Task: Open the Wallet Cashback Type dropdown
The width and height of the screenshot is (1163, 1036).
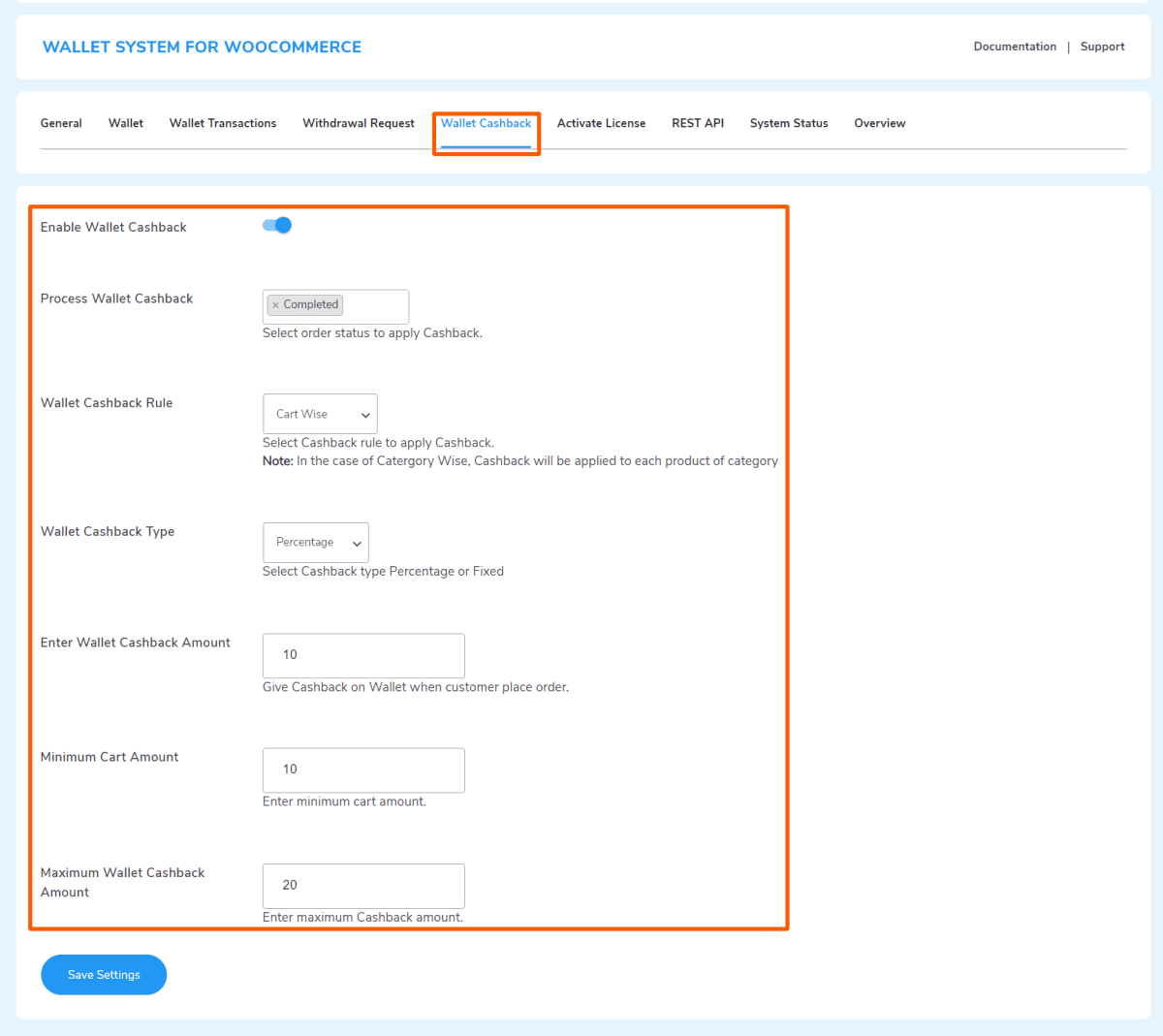Action: [x=315, y=543]
